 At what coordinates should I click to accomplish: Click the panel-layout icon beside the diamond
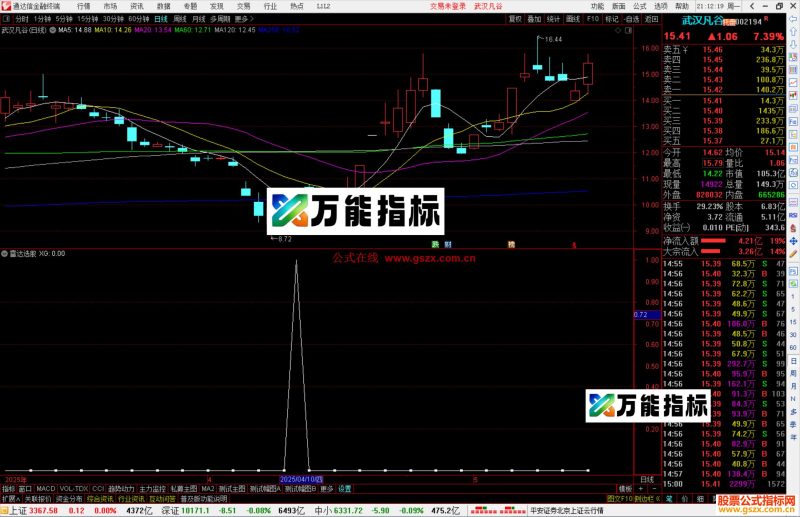(x=629, y=31)
